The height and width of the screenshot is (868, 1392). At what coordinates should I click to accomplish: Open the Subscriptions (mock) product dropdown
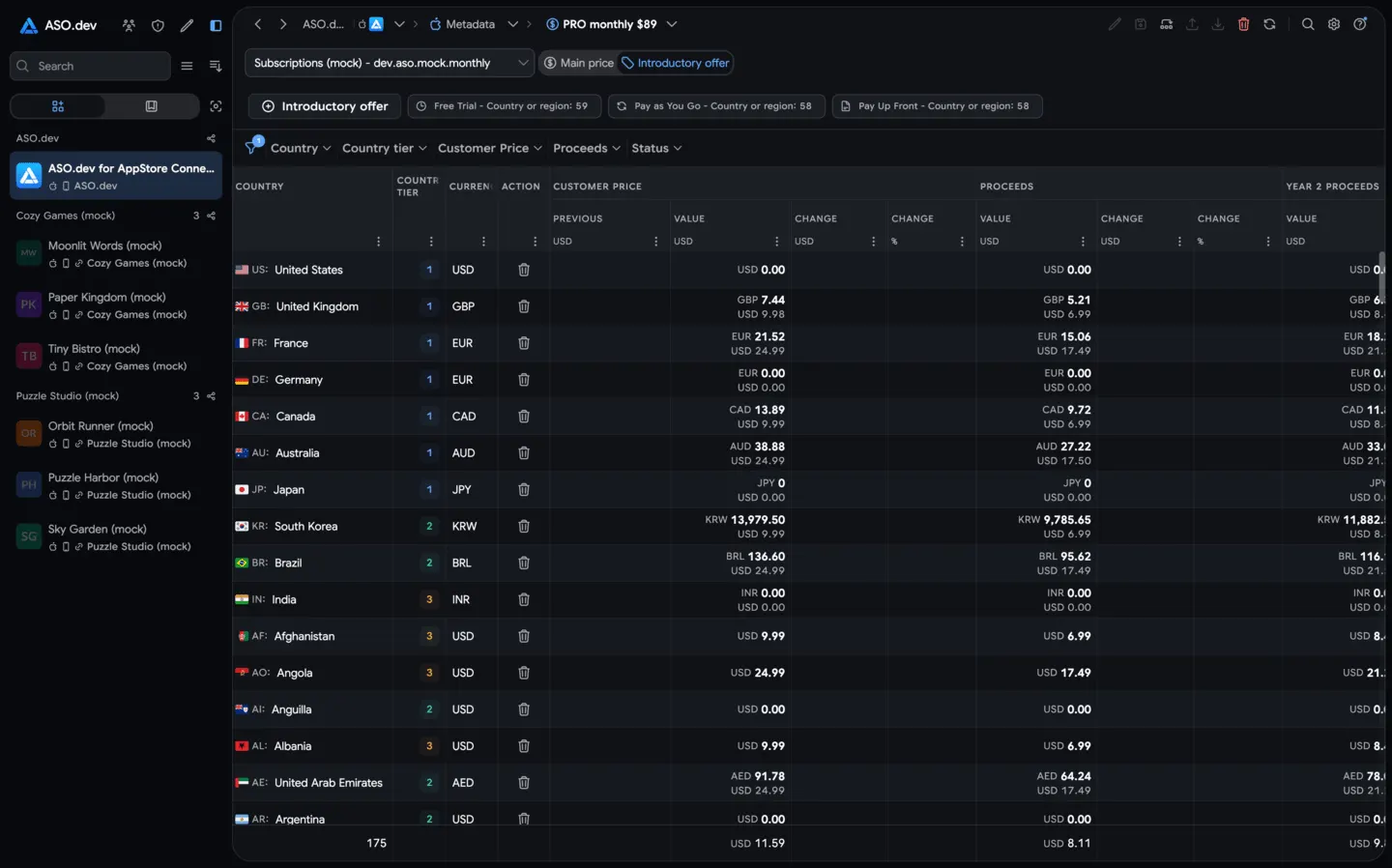pos(390,63)
